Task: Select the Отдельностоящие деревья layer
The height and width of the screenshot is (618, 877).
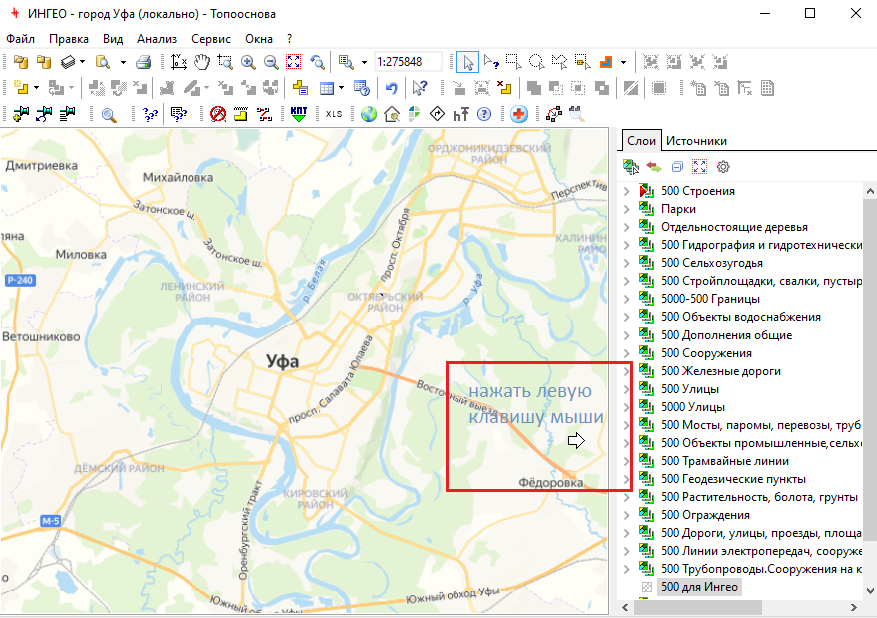Action: click(x=734, y=227)
